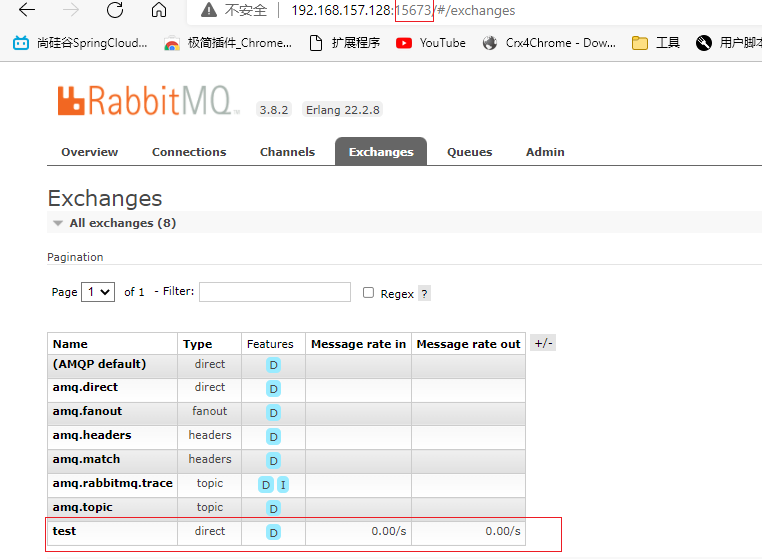762x559 pixels.
Task: Open the amq.fanout exchange
Action: pyautogui.click(x=87, y=411)
